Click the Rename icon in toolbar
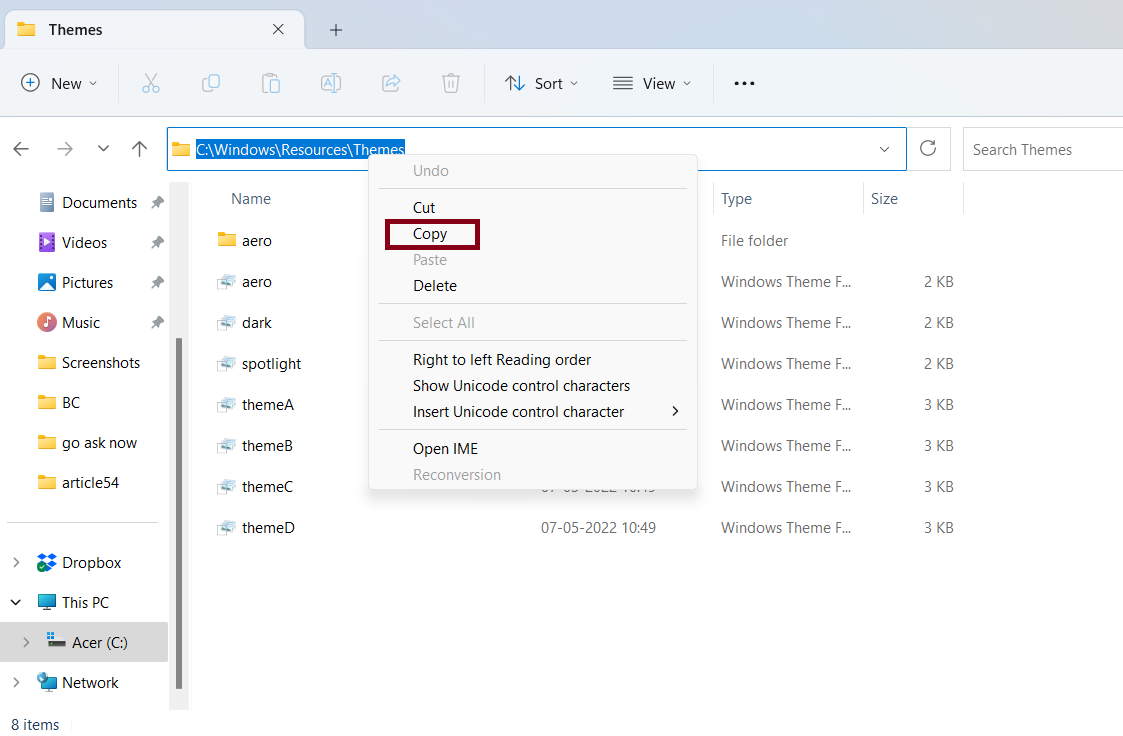Viewport: 1123px width, 736px height. pyautogui.click(x=331, y=84)
